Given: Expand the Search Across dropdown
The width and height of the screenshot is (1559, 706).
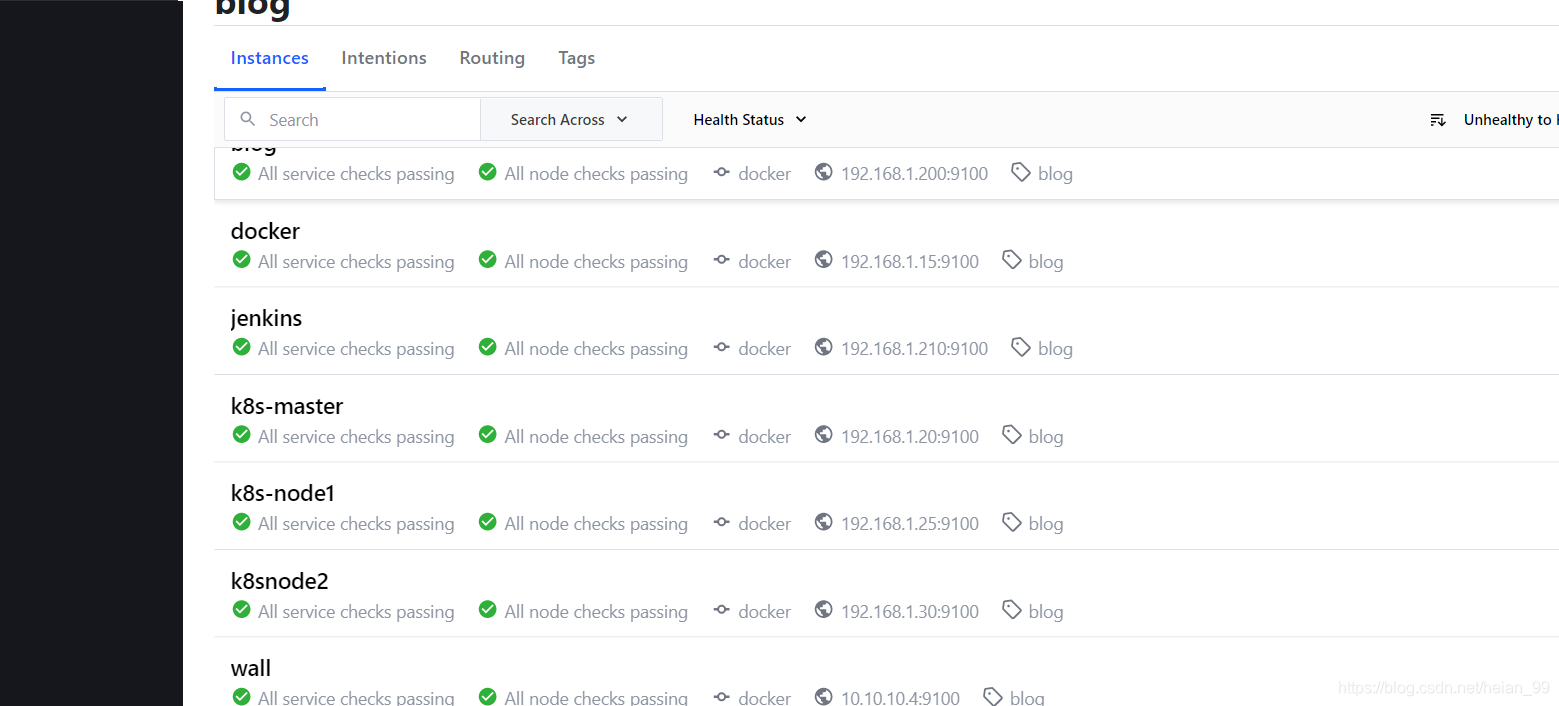Looking at the screenshot, I should [x=571, y=119].
